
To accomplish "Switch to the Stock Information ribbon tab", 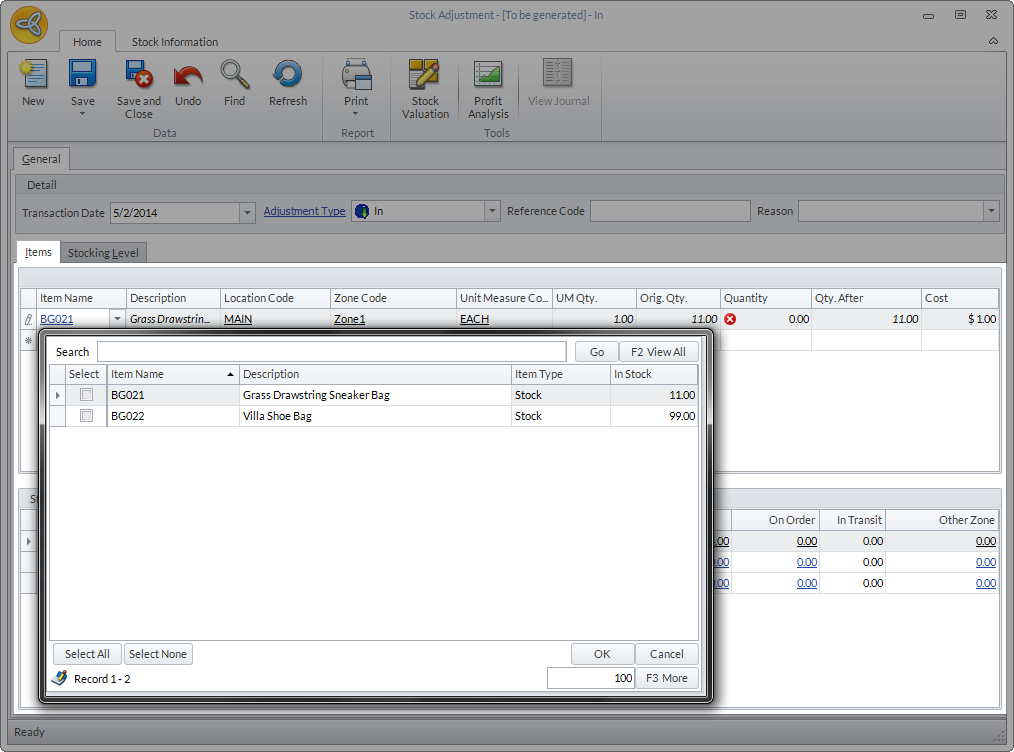I will [x=175, y=42].
